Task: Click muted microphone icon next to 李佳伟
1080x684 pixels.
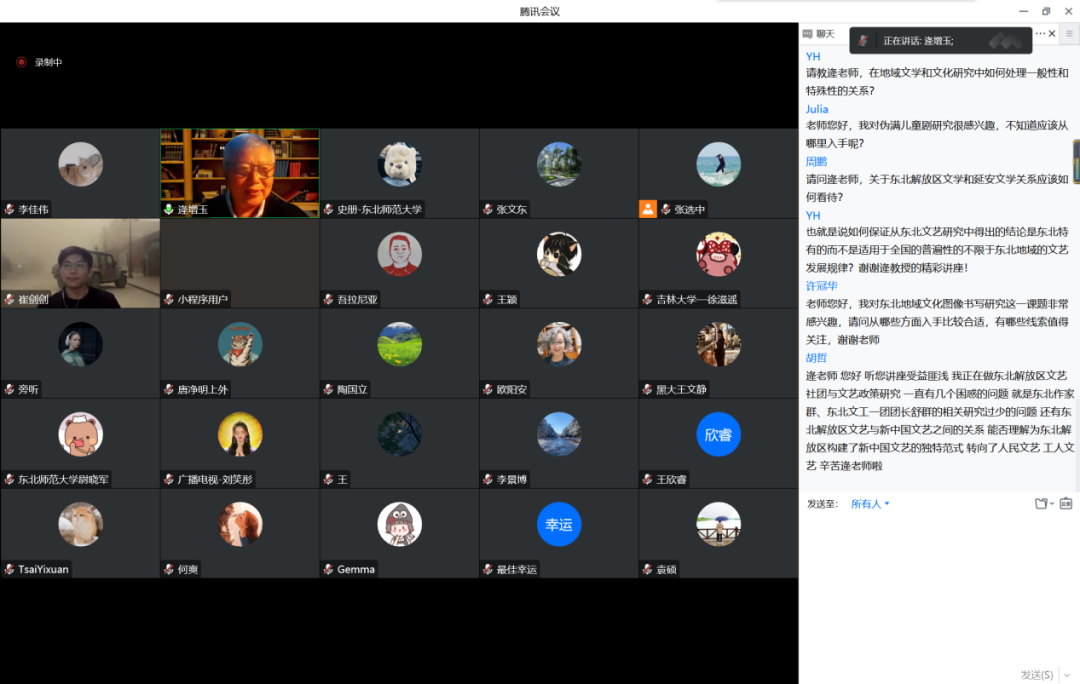Action: (10, 209)
